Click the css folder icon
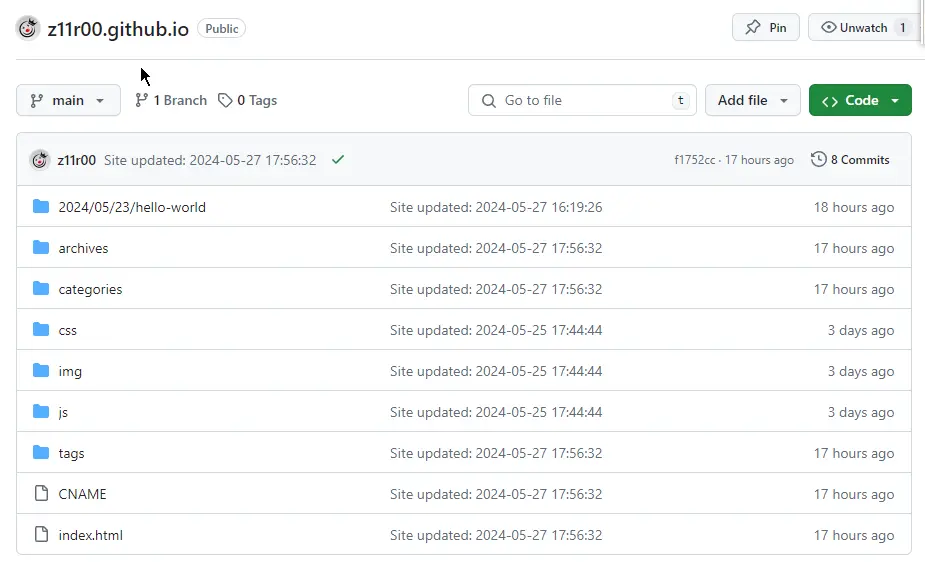 point(41,330)
